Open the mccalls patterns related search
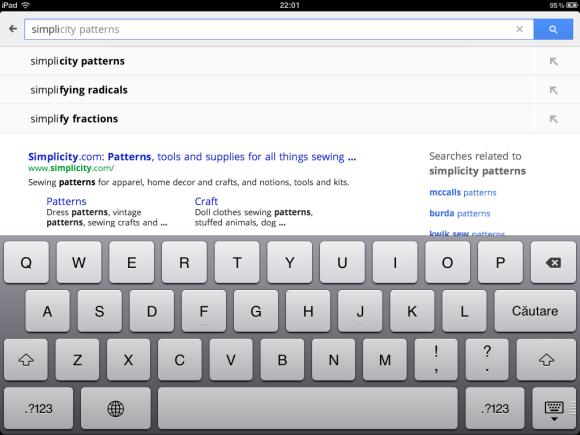 (x=463, y=192)
